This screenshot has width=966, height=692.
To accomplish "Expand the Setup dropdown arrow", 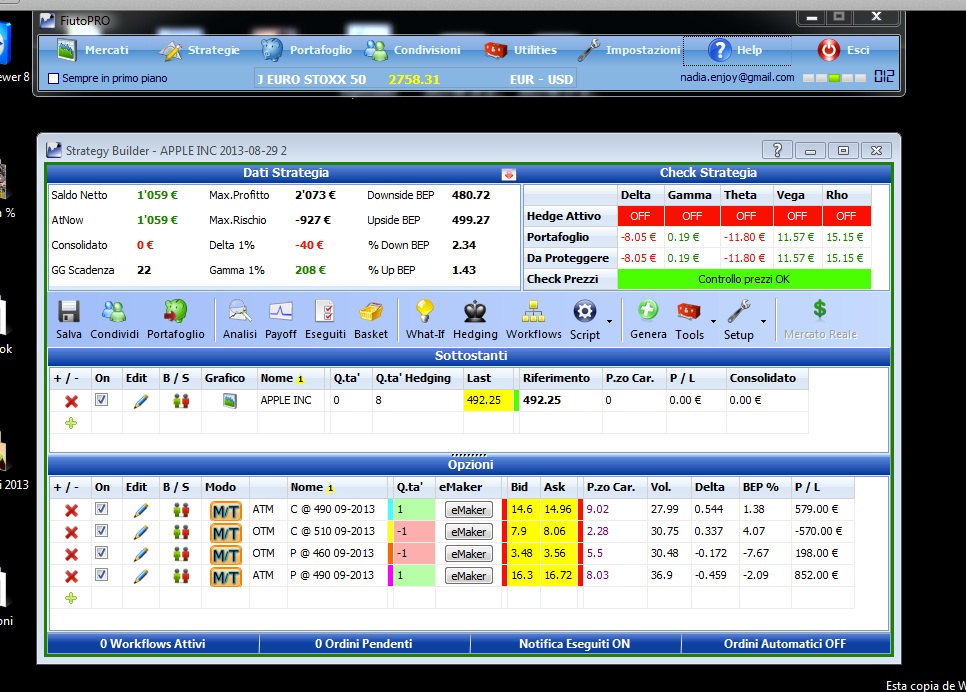I will click(x=763, y=321).
